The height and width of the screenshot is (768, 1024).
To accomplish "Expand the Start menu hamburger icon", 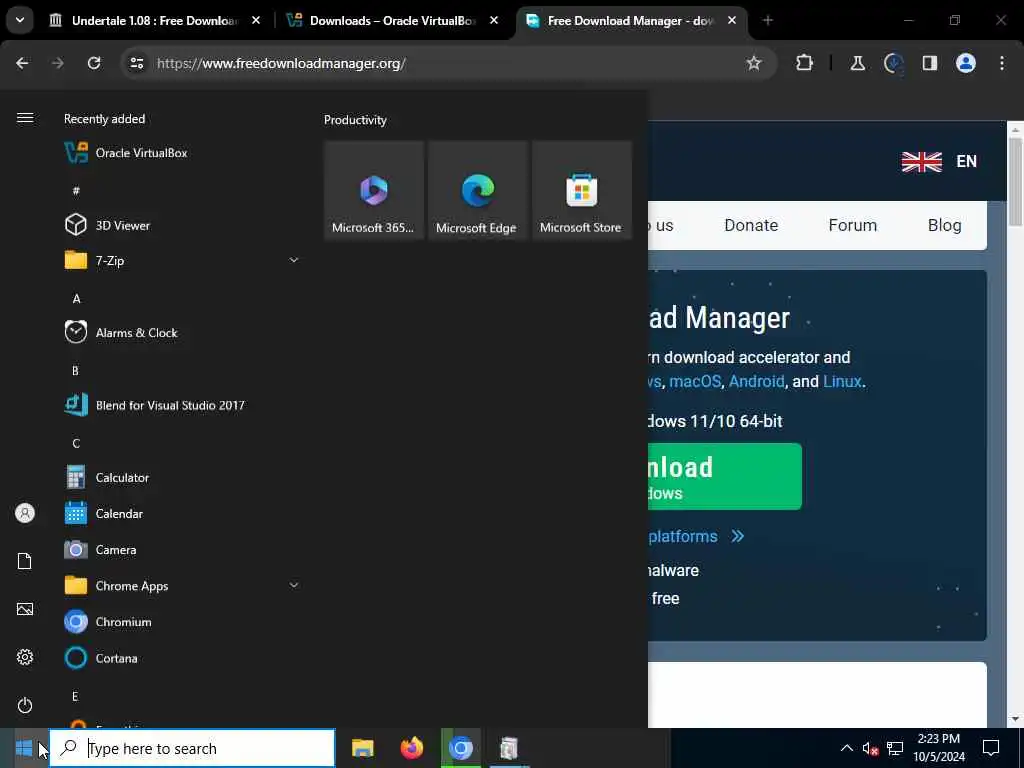I will click(25, 118).
